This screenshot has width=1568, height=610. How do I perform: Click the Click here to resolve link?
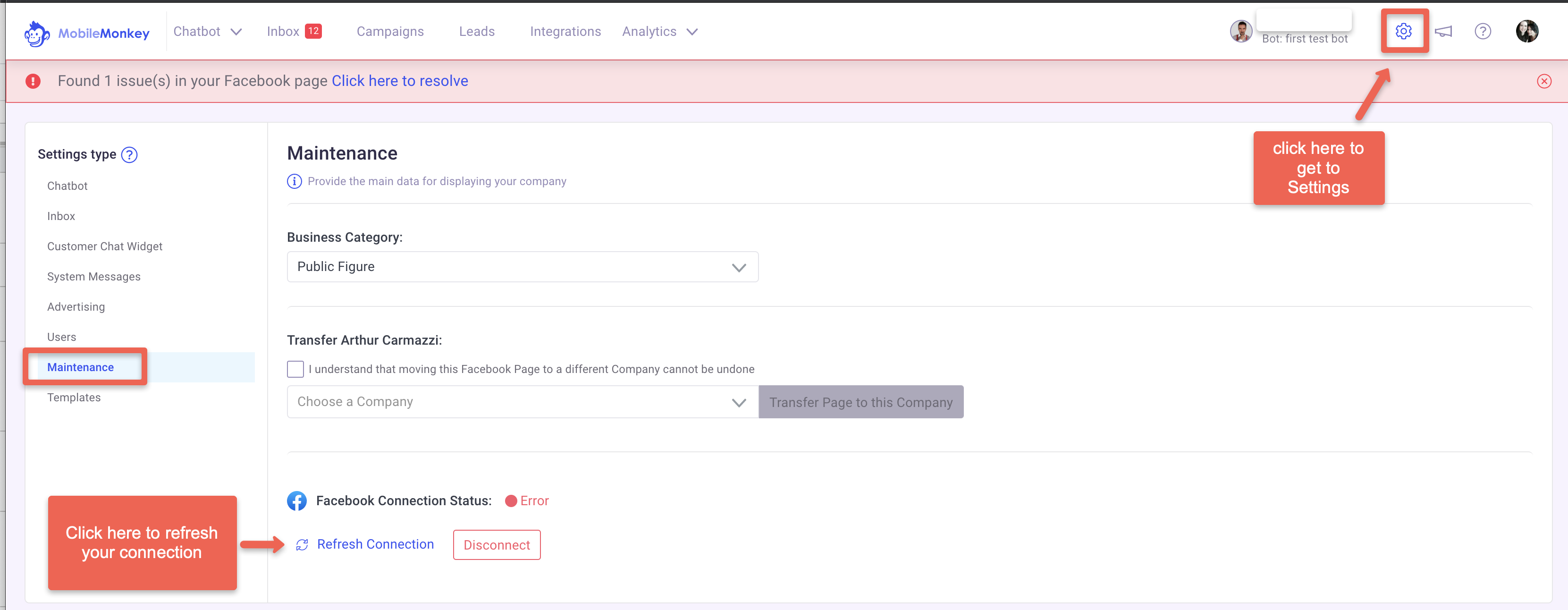click(x=400, y=81)
